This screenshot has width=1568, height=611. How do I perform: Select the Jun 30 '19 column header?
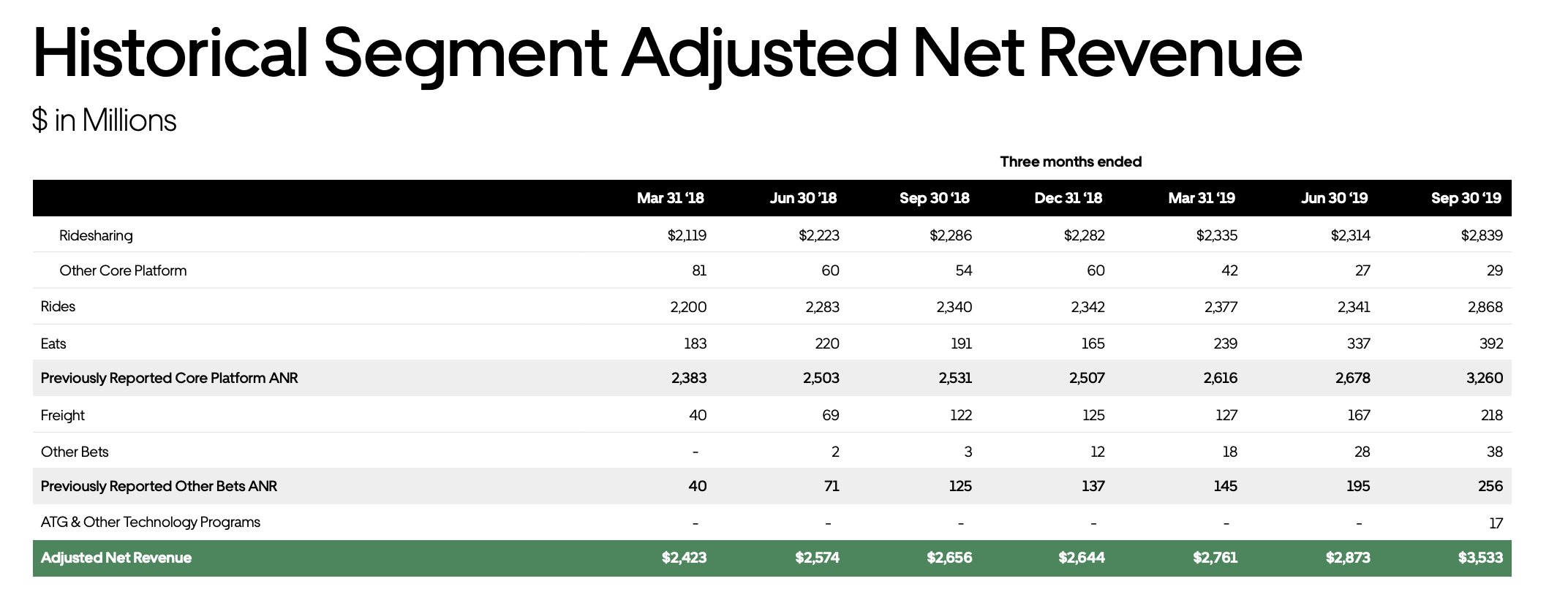coord(1334,198)
